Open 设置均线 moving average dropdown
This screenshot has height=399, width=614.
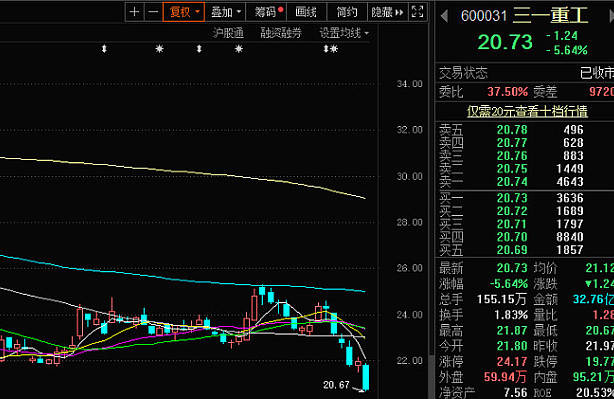click(x=344, y=33)
